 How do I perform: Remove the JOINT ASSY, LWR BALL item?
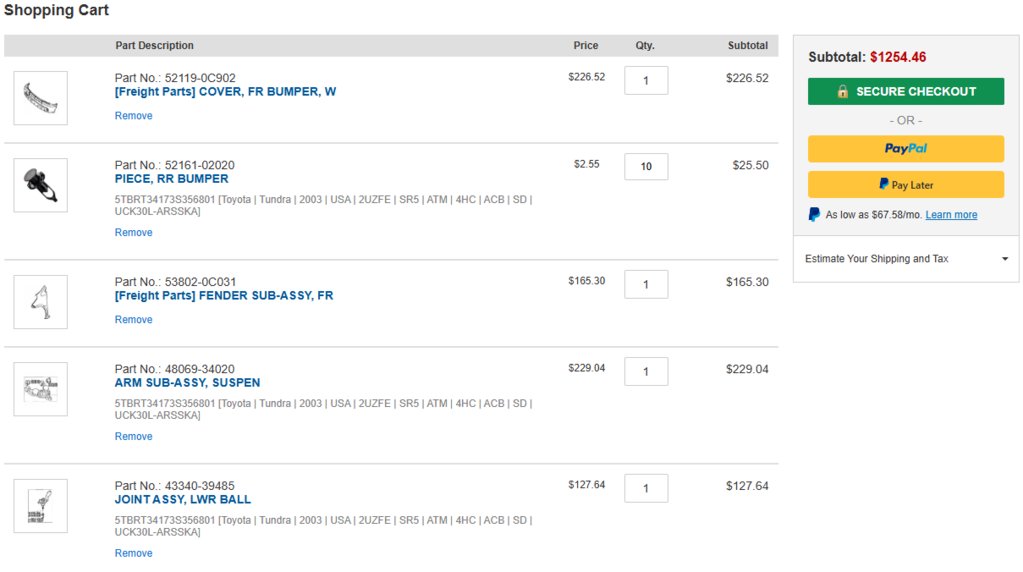tap(133, 553)
